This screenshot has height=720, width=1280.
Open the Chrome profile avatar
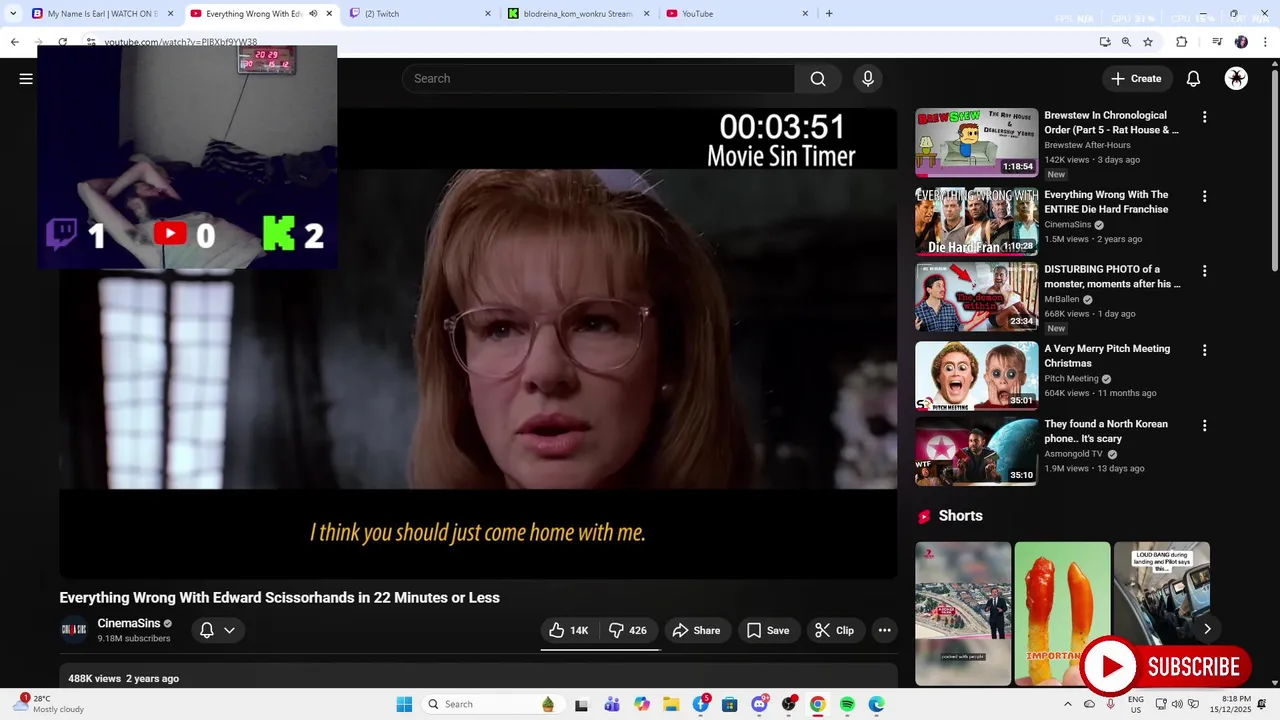coord(1241,42)
